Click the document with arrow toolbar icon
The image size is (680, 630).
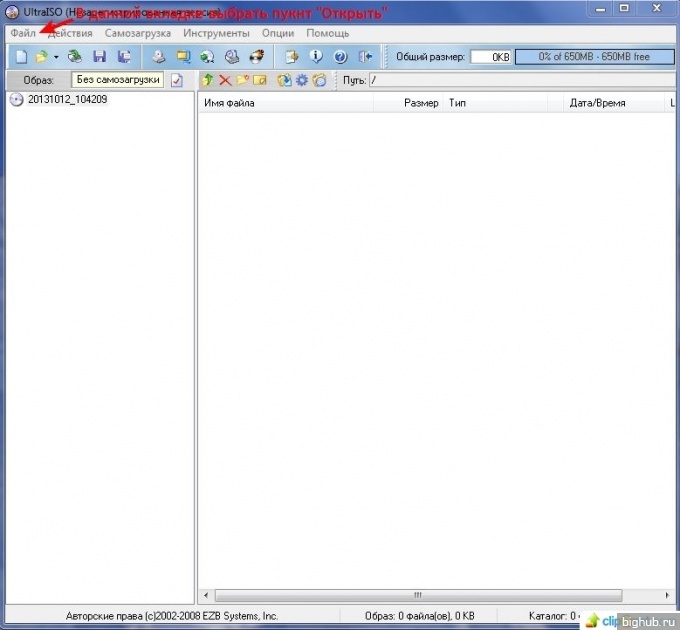pyautogui.click(x=291, y=57)
